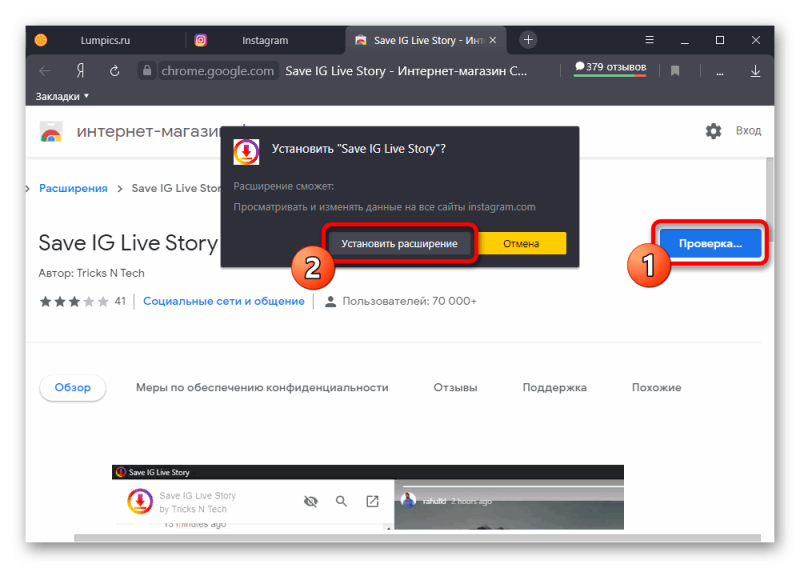Bookmark this page with the flag icon

click(x=675, y=71)
